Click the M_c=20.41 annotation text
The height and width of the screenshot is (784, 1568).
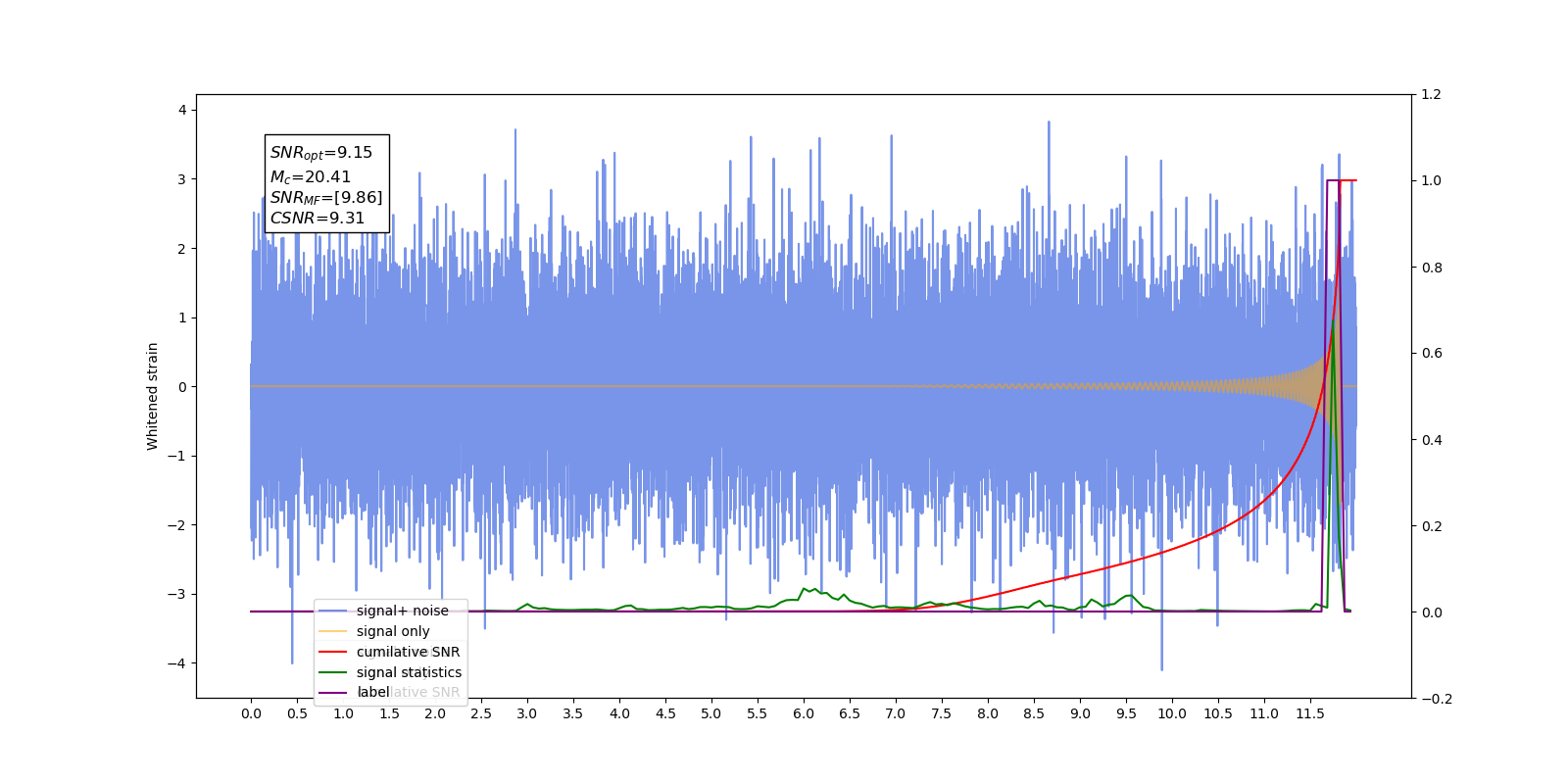point(311,177)
